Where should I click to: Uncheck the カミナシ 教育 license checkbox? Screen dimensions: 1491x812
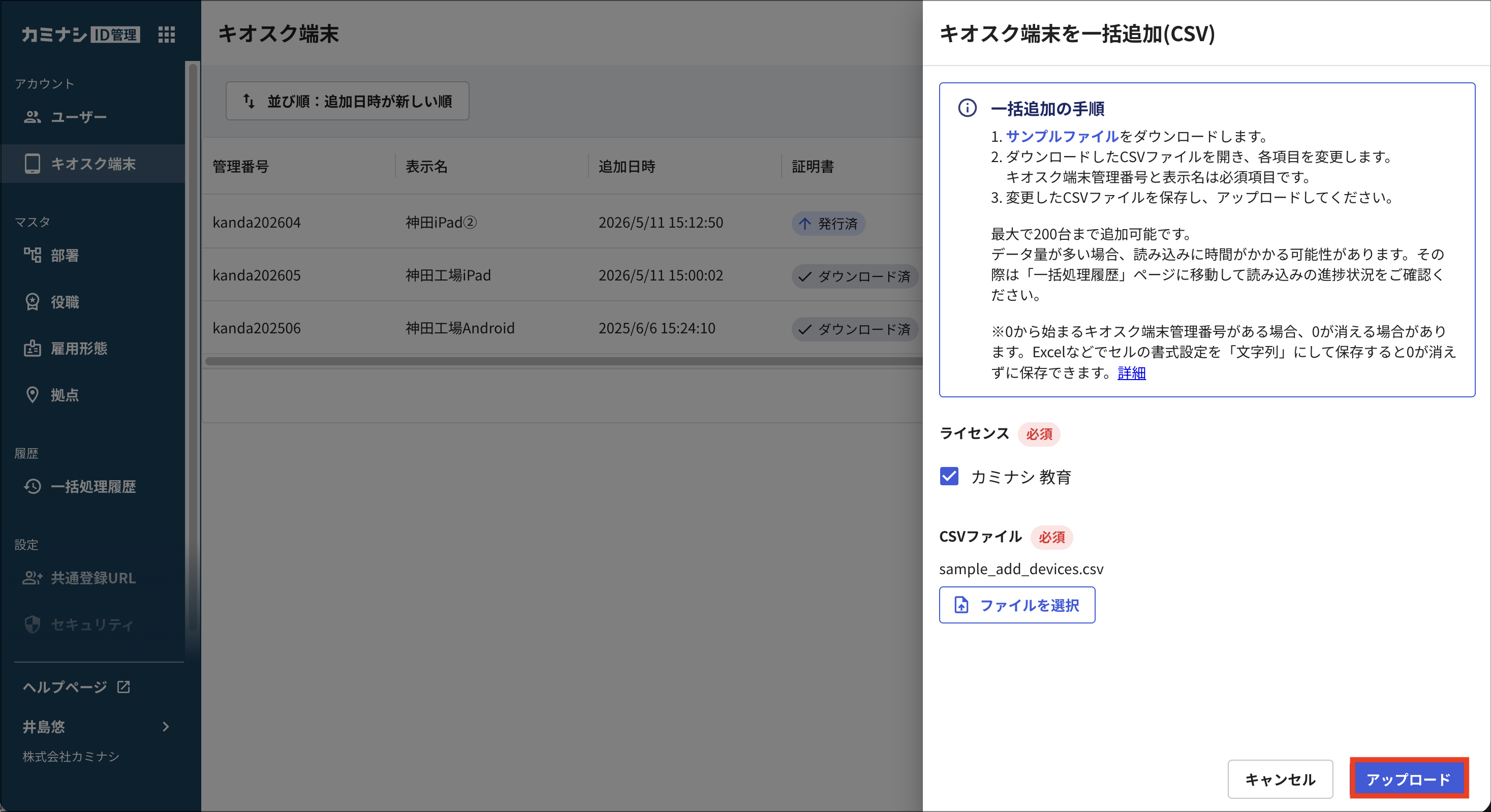(x=949, y=477)
